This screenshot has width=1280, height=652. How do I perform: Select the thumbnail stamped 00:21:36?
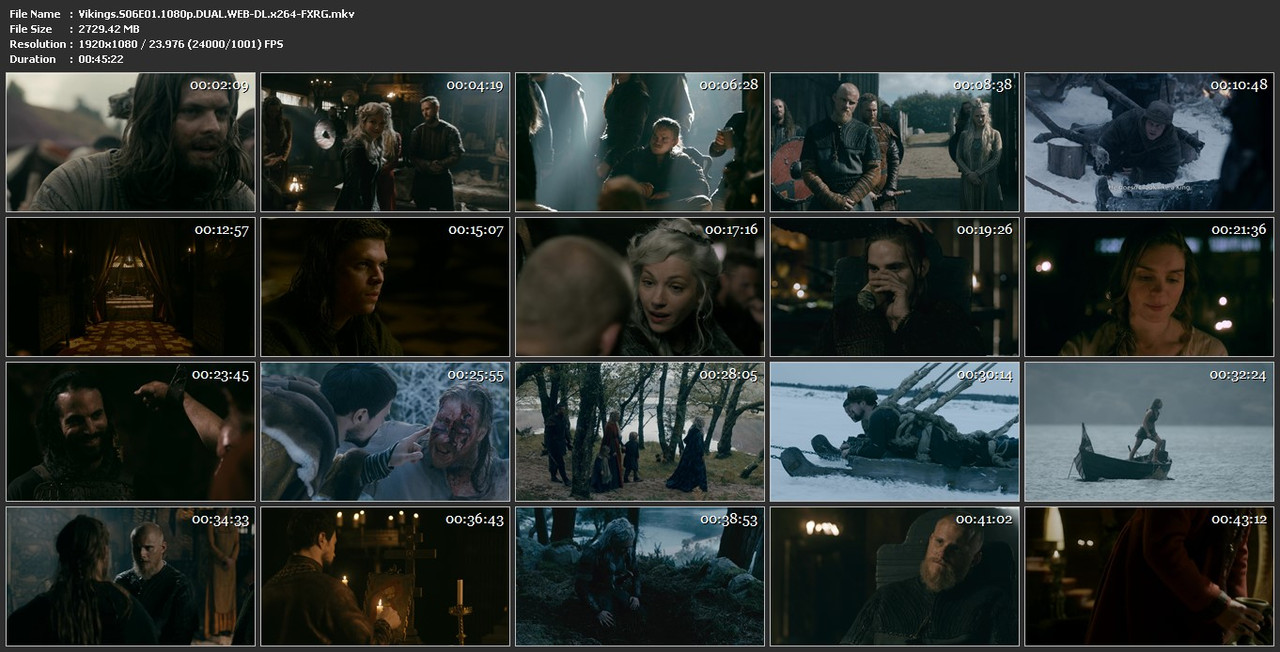tap(1149, 287)
